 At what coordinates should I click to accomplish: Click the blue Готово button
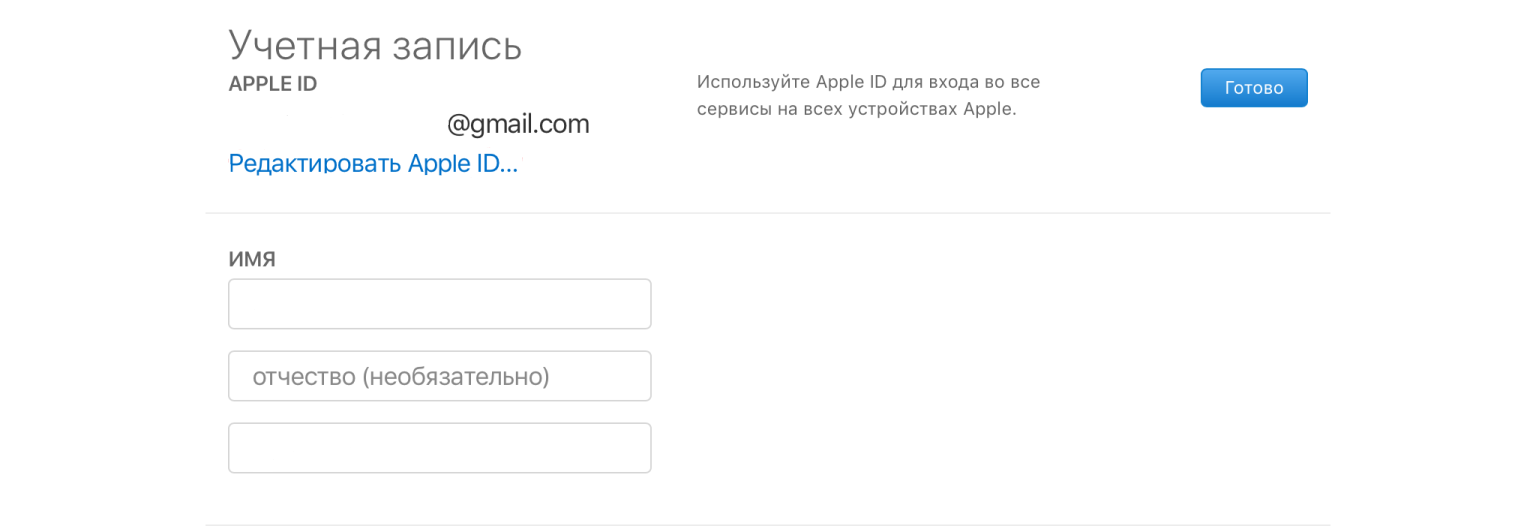1253,88
